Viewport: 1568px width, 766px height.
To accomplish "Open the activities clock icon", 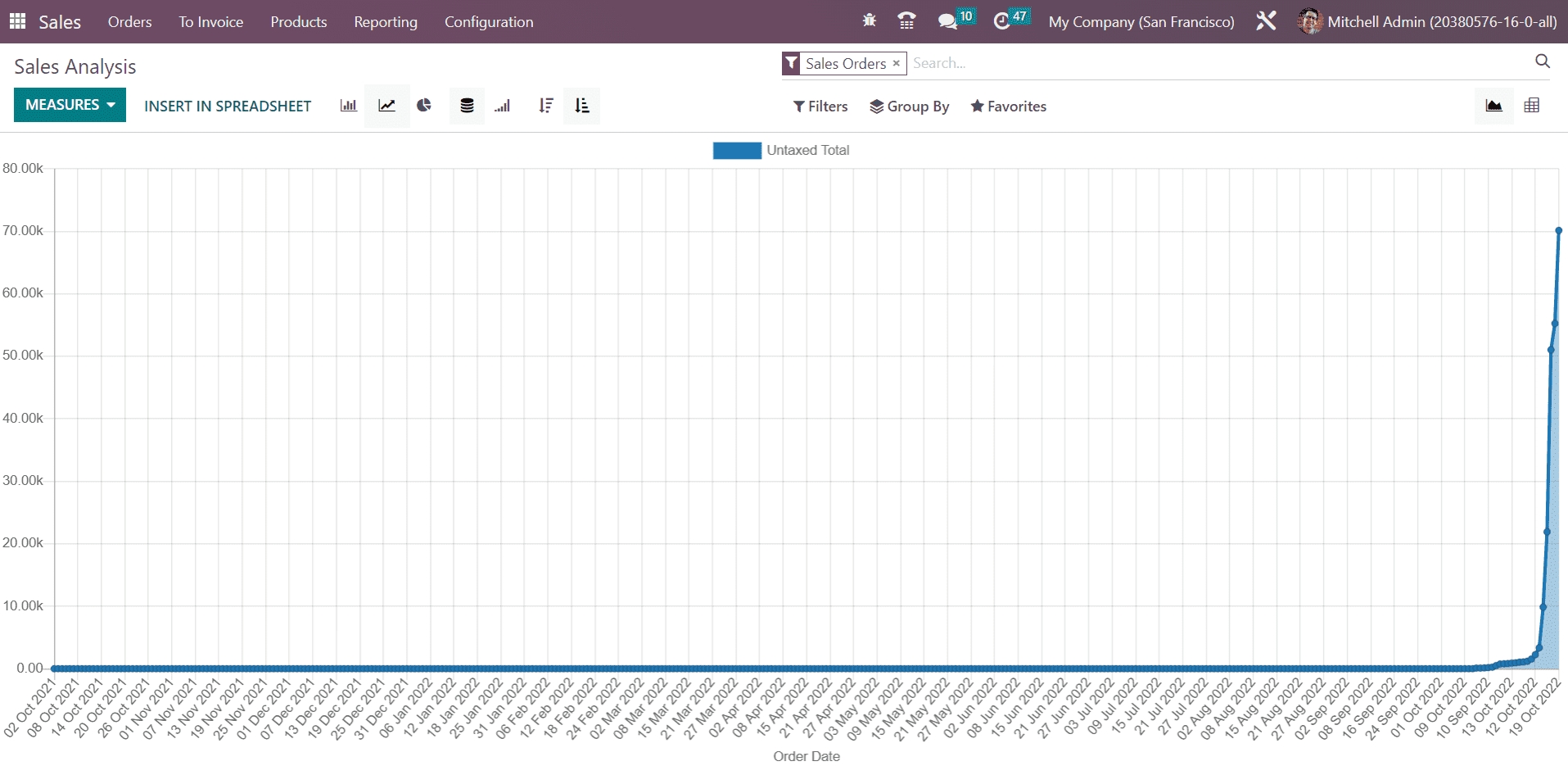I will pos(1001,21).
